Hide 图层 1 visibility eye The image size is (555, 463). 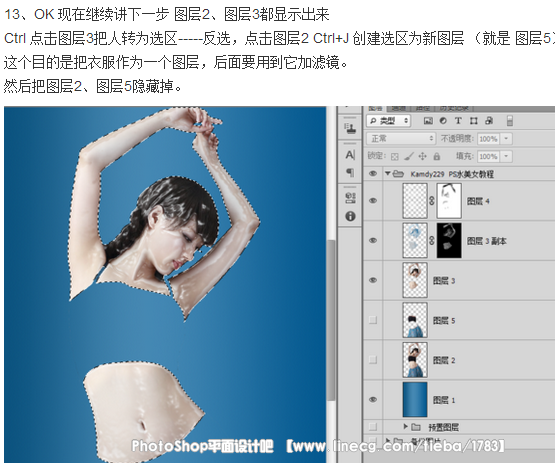click(373, 399)
